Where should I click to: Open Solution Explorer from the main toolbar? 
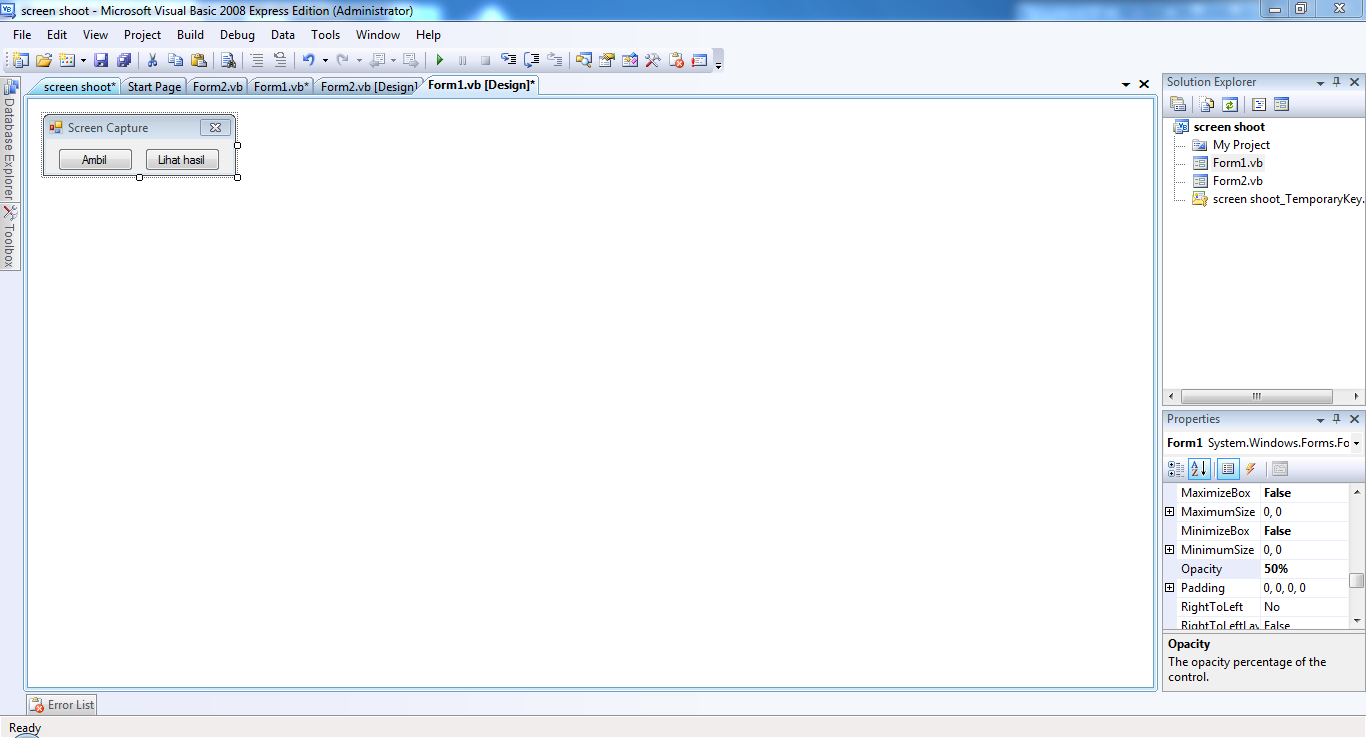tap(584, 60)
